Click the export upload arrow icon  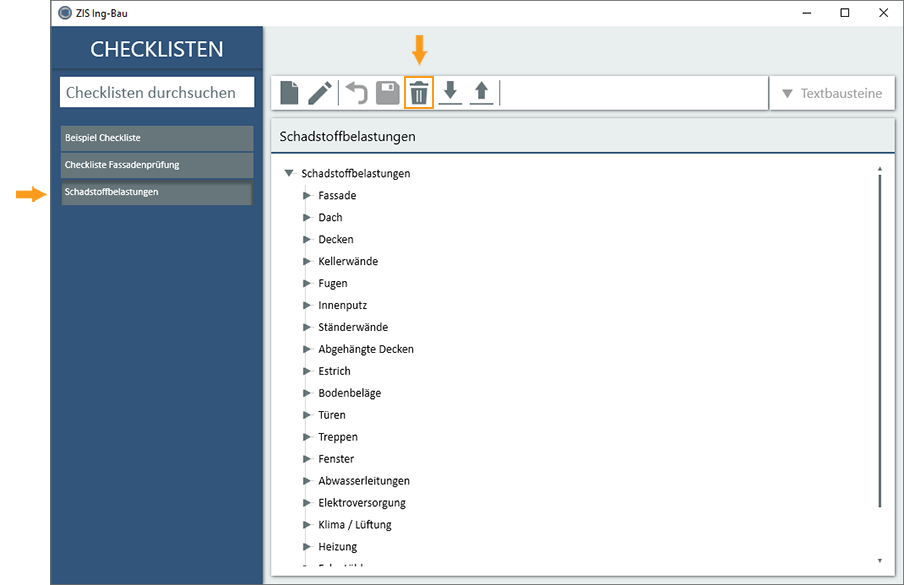tap(481, 93)
